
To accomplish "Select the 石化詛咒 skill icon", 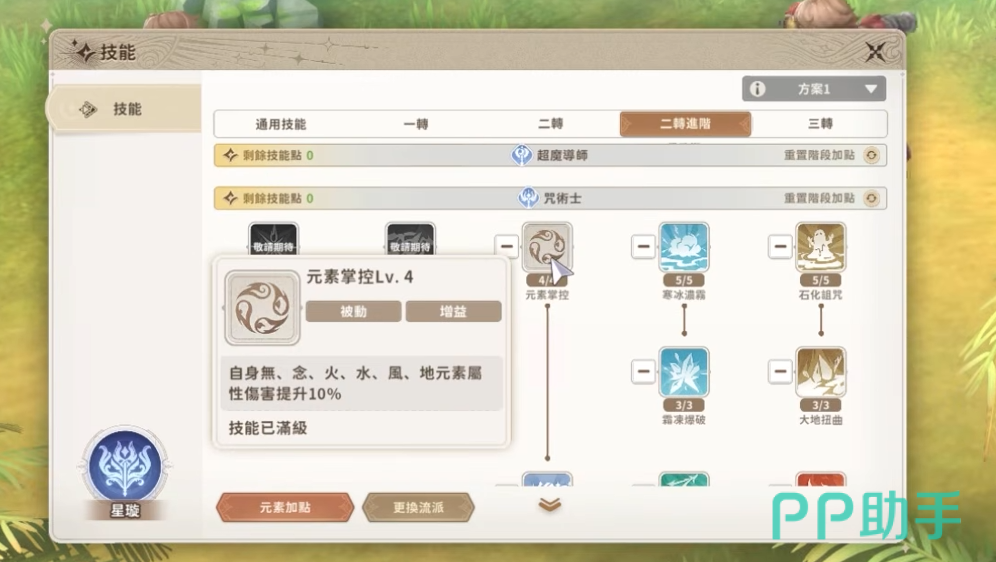I will click(821, 247).
